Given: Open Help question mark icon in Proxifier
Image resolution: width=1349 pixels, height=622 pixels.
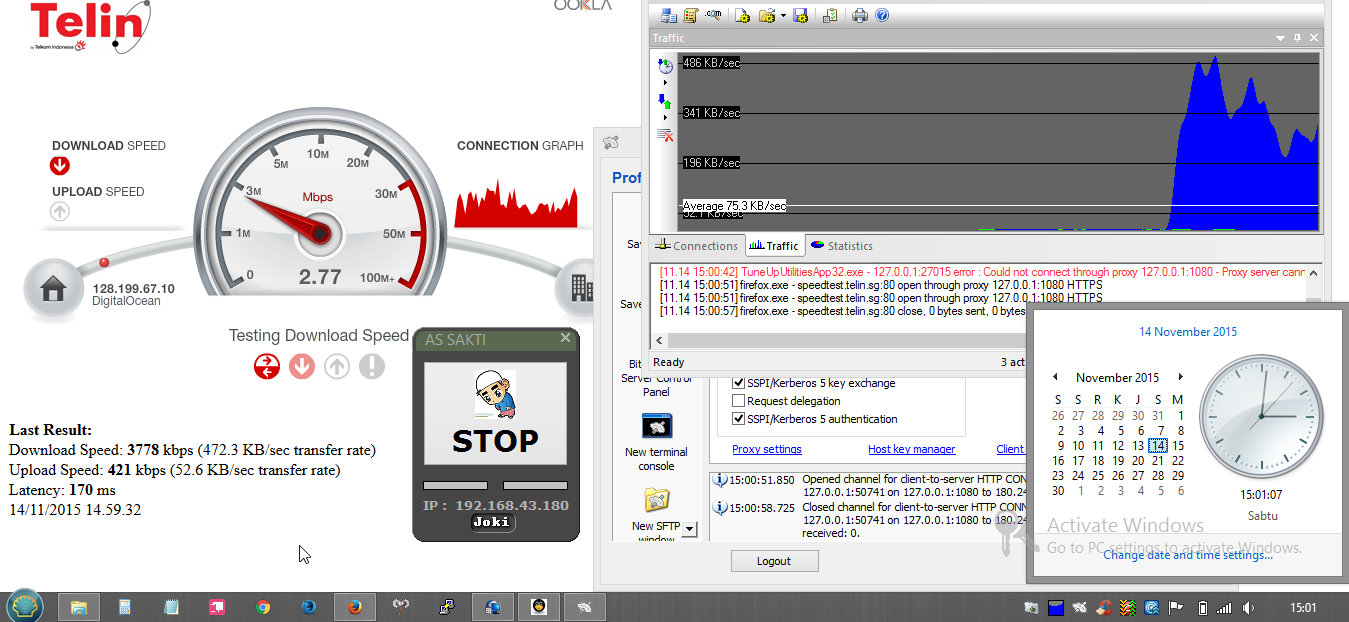Looking at the screenshot, I should (x=882, y=15).
